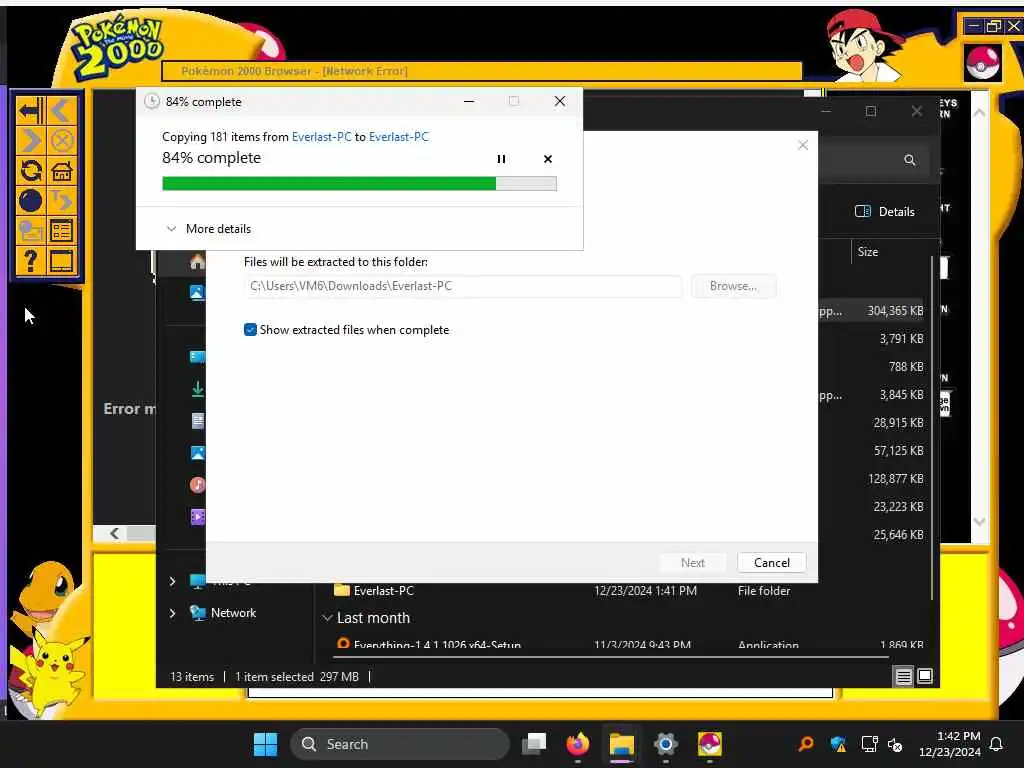
Task: Click the Stop loading icon in Pokémon browser
Action: (x=62, y=140)
